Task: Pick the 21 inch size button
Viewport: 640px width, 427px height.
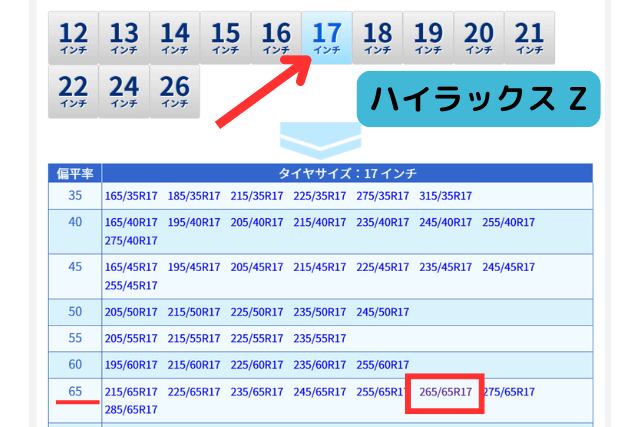Action: [x=529, y=38]
